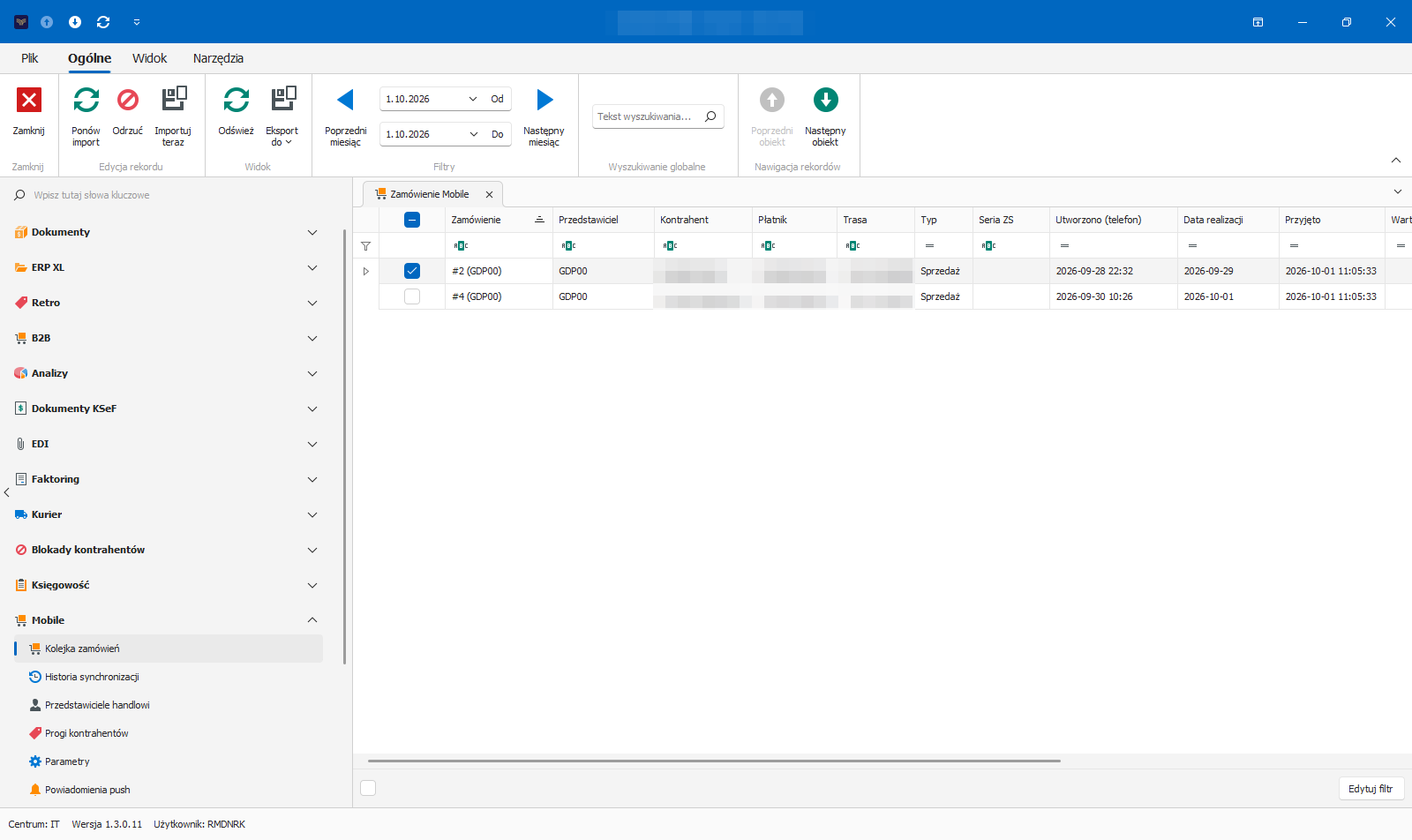1412x840 pixels.
Task: Click Importuj teraz in the ribbon
Action: [x=173, y=116]
